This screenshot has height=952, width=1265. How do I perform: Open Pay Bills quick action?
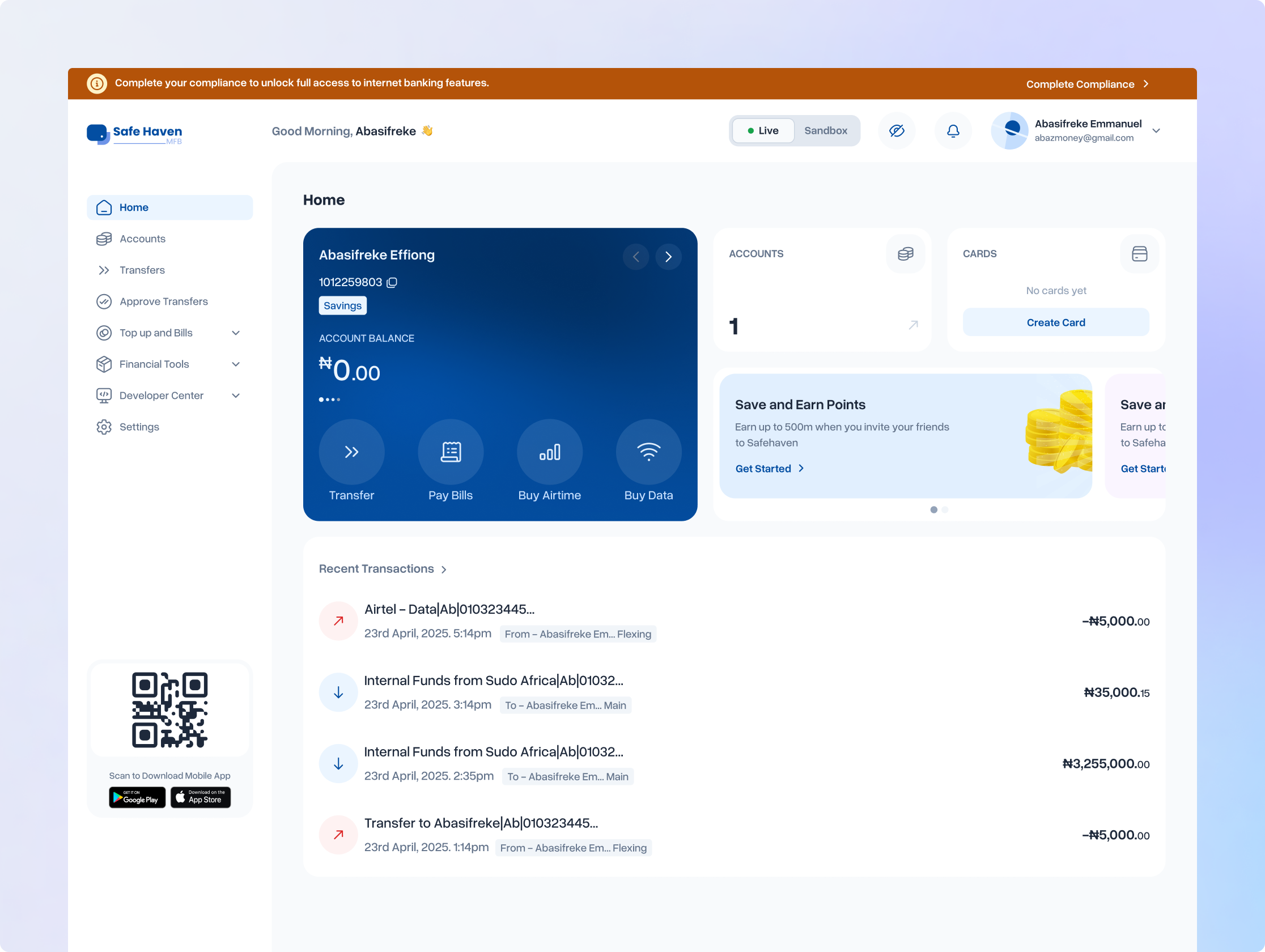pos(450,452)
